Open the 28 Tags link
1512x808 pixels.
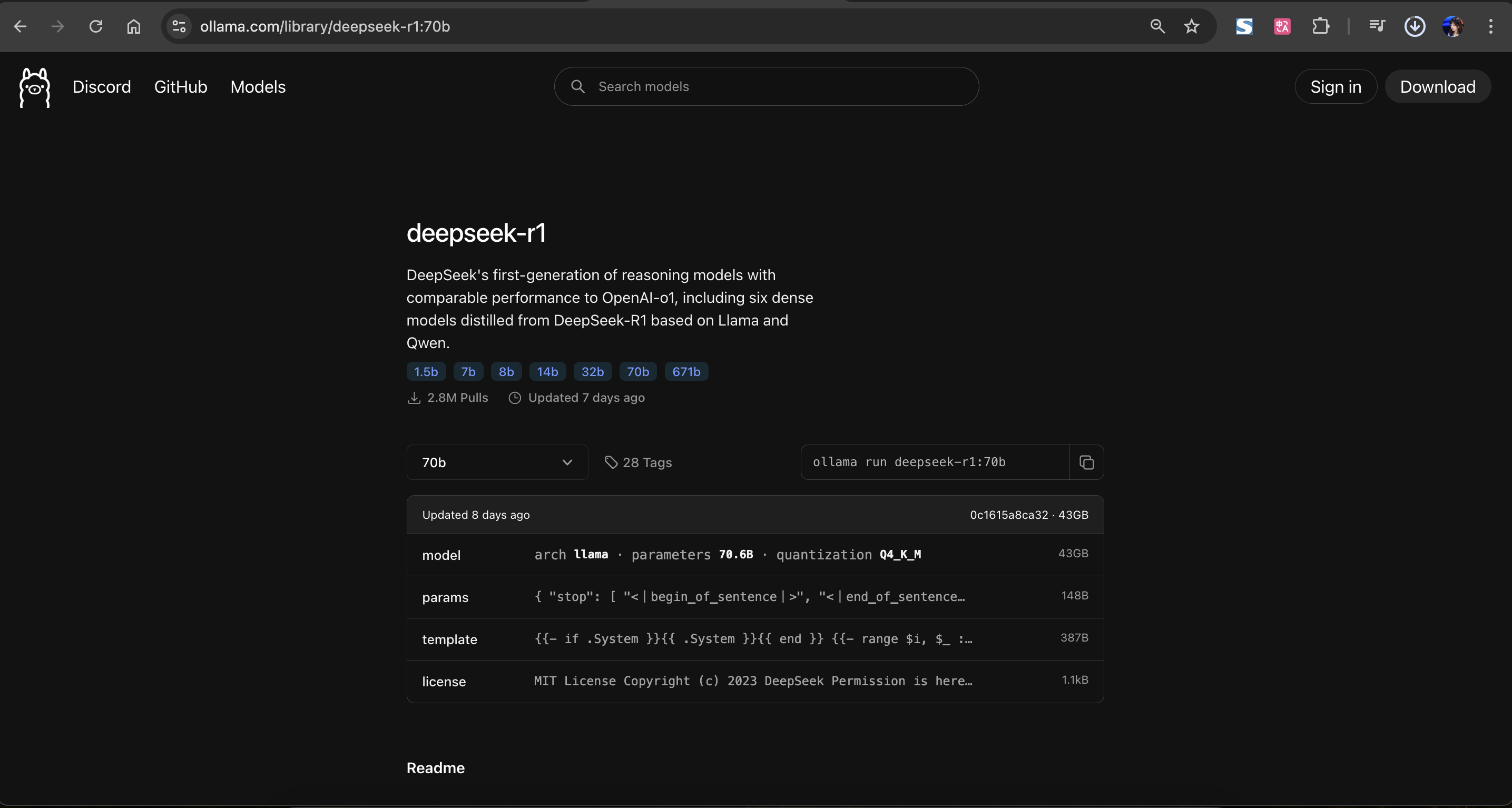pos(638,462)
